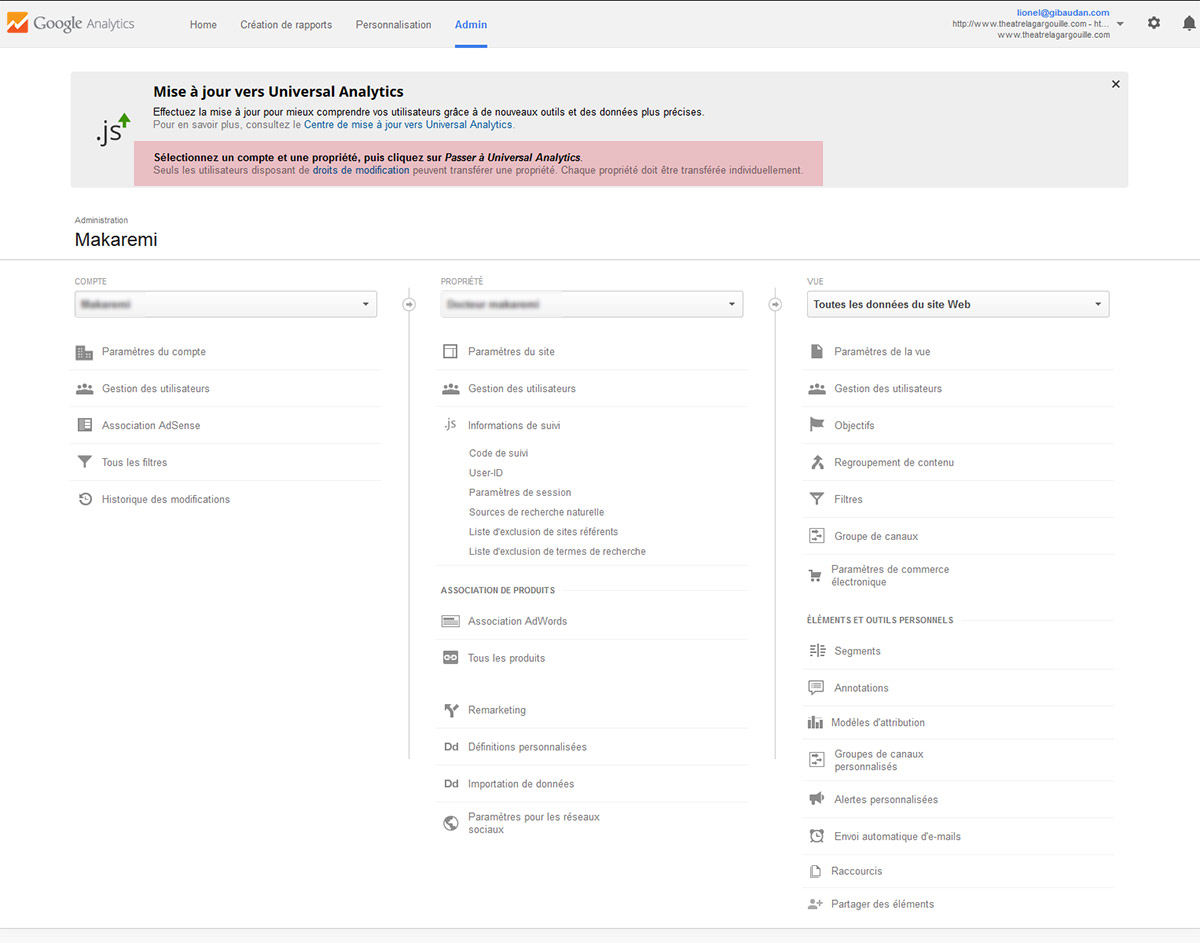Open Sources de recherche naturelle
This screenshot has height=943, width=1200.
tap(536, 512)
